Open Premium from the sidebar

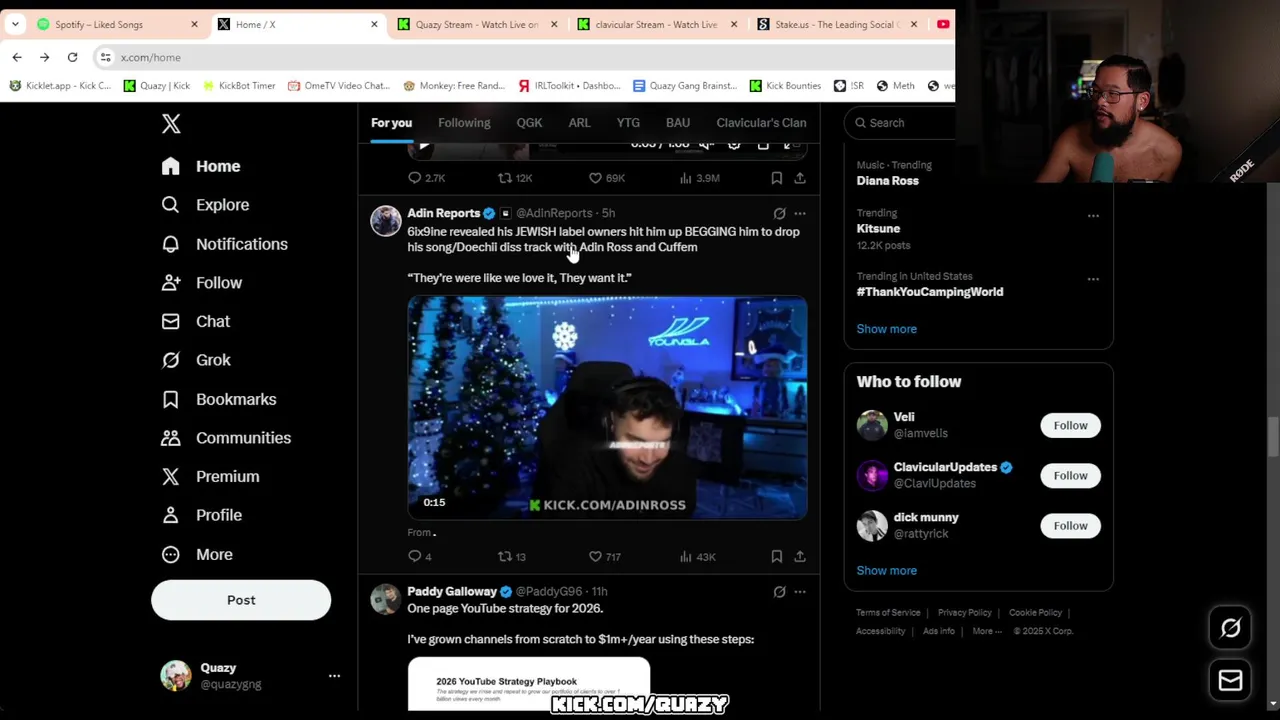pos(211,477)
